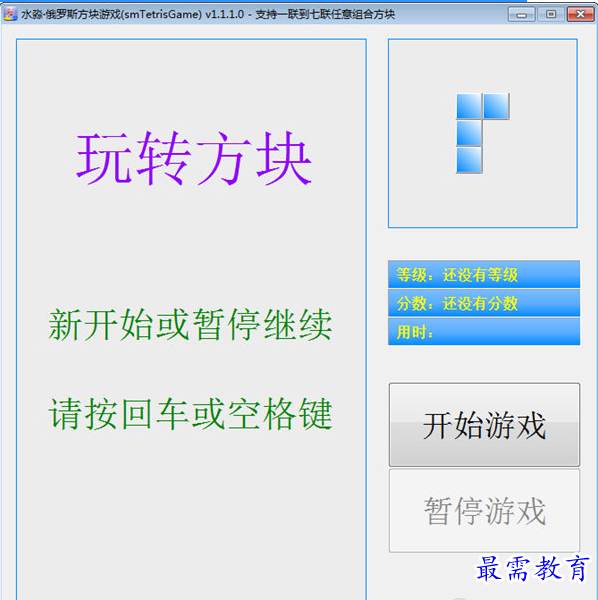Minimize the smTetrisGame window
The height and width of the screenshot is (600, 598).
pyautogui.click(x=521, y=15)
